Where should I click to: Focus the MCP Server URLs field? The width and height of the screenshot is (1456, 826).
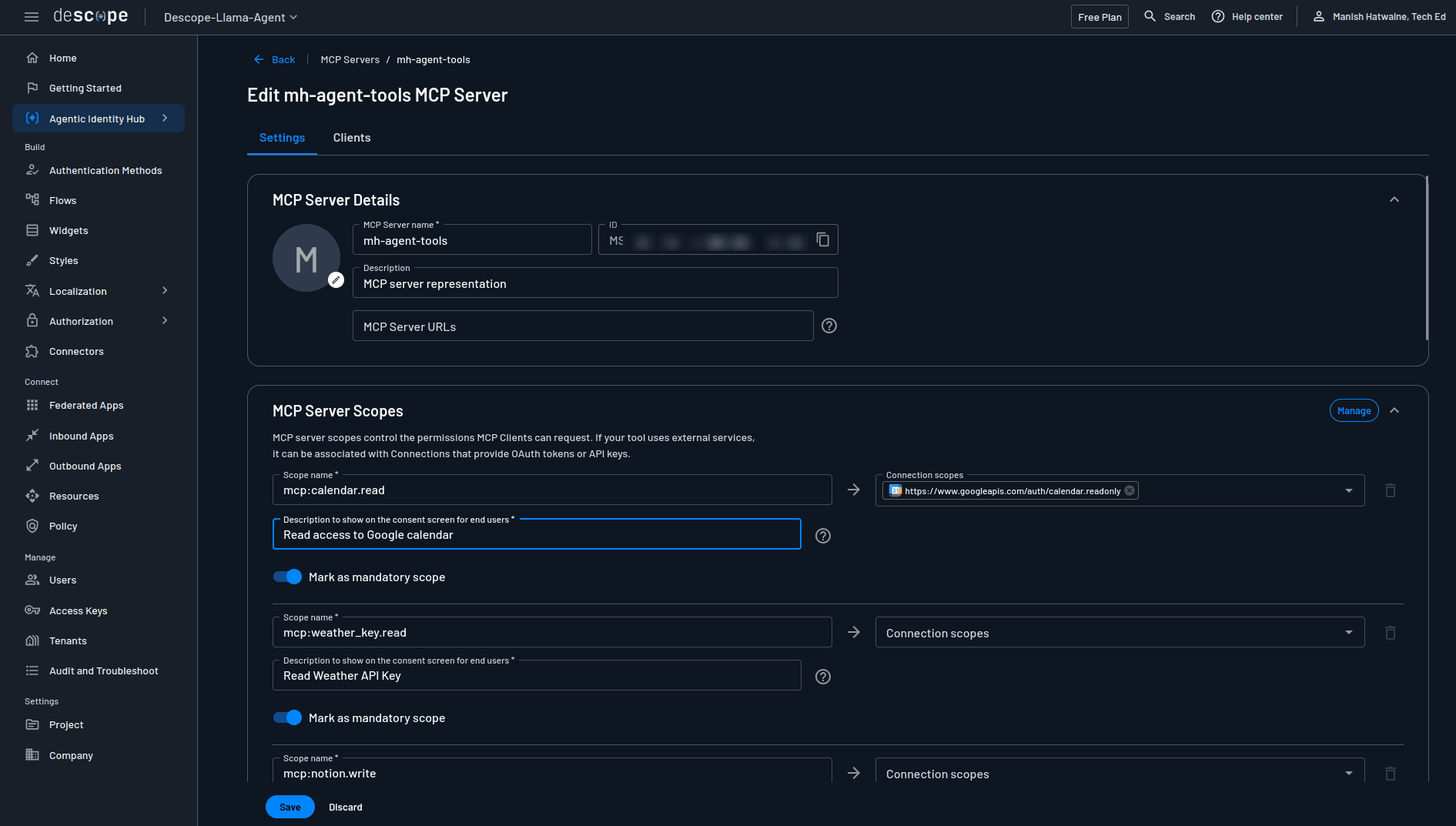[x=583, y=326]
